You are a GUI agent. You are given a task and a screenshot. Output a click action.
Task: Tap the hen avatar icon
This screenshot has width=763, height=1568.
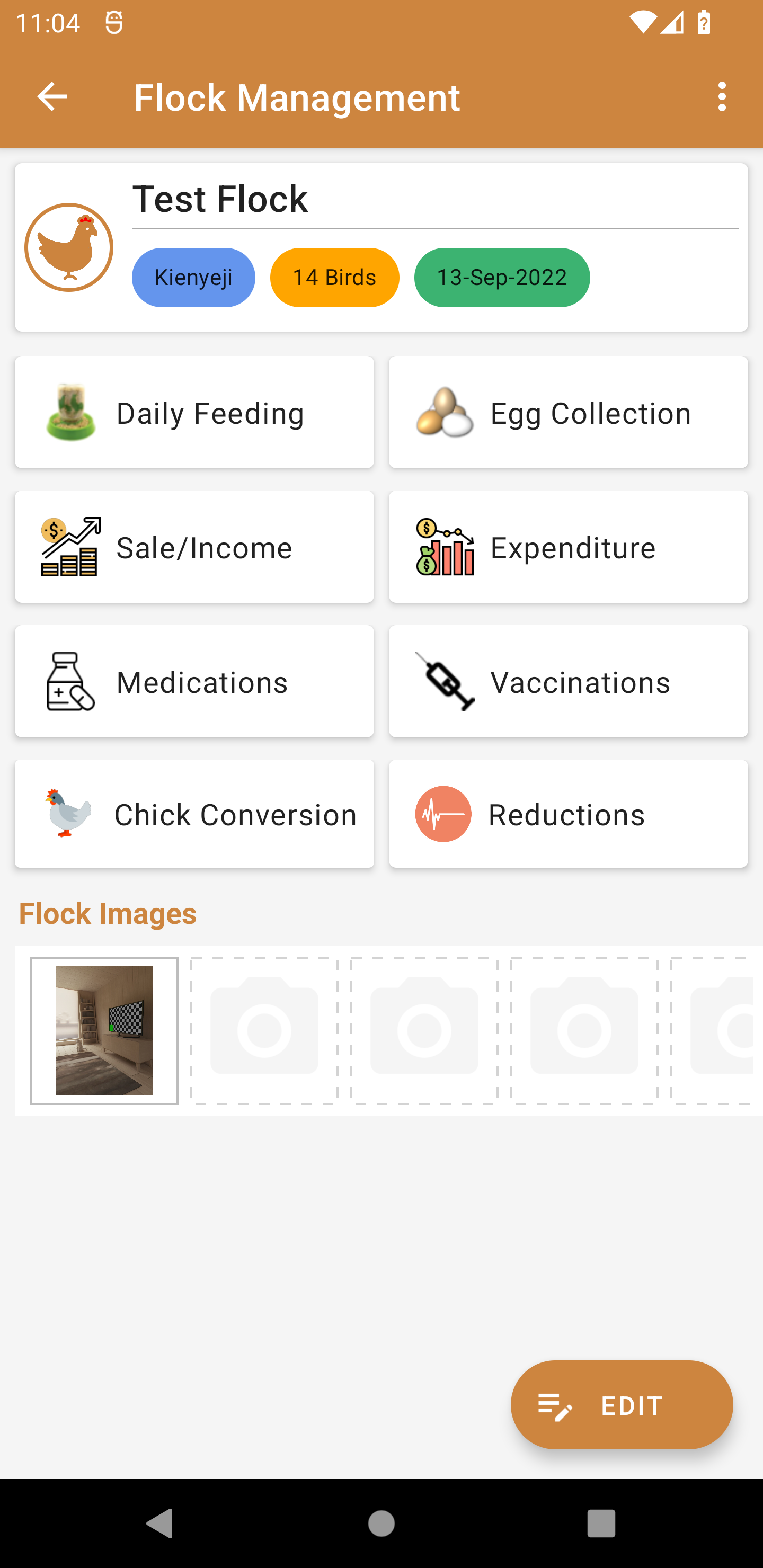[69, 247]
